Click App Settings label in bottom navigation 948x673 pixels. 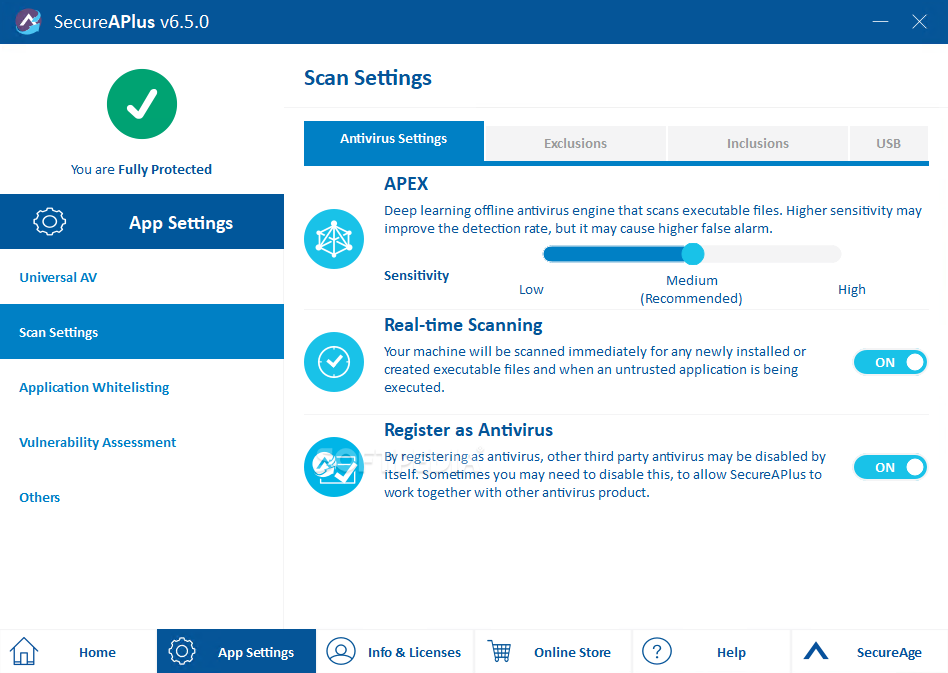[256, 652]
